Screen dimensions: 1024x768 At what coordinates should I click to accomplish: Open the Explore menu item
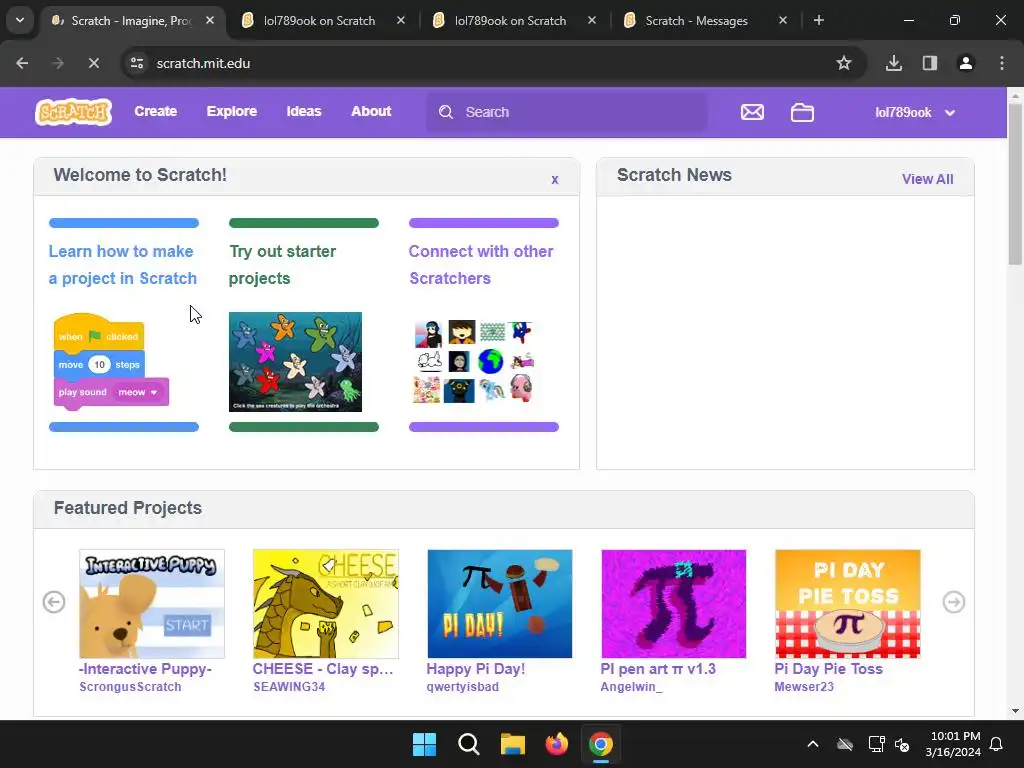(x=232, y=112)
